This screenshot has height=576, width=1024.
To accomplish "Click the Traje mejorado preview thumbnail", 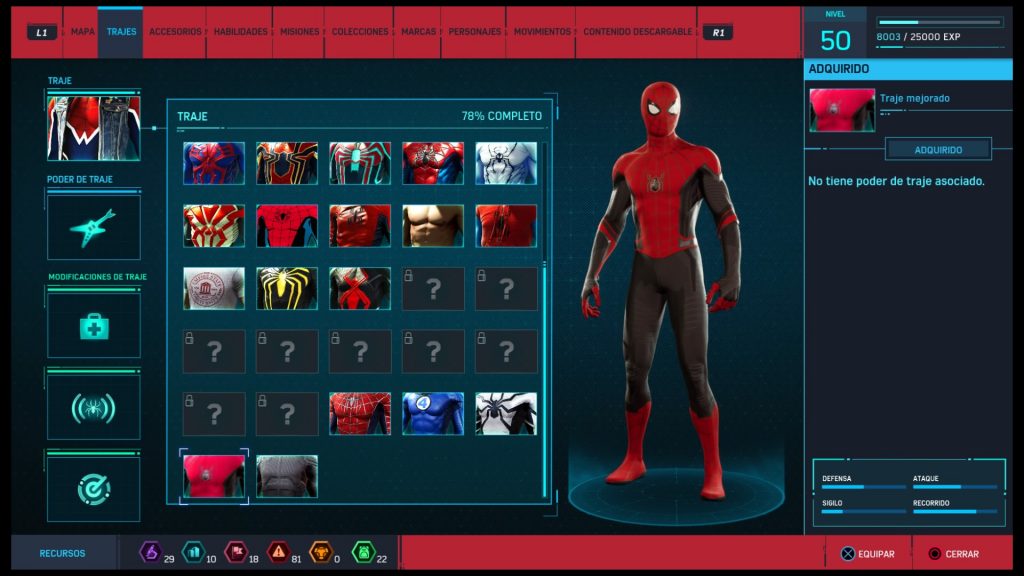I will [x=842, y=110].
